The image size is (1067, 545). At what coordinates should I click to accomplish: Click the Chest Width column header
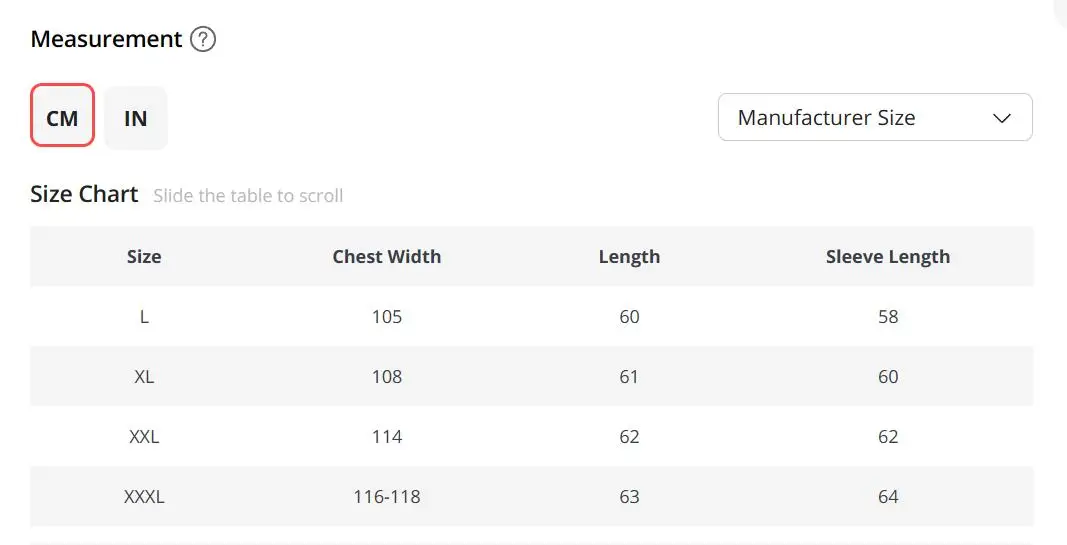point(387,257)
